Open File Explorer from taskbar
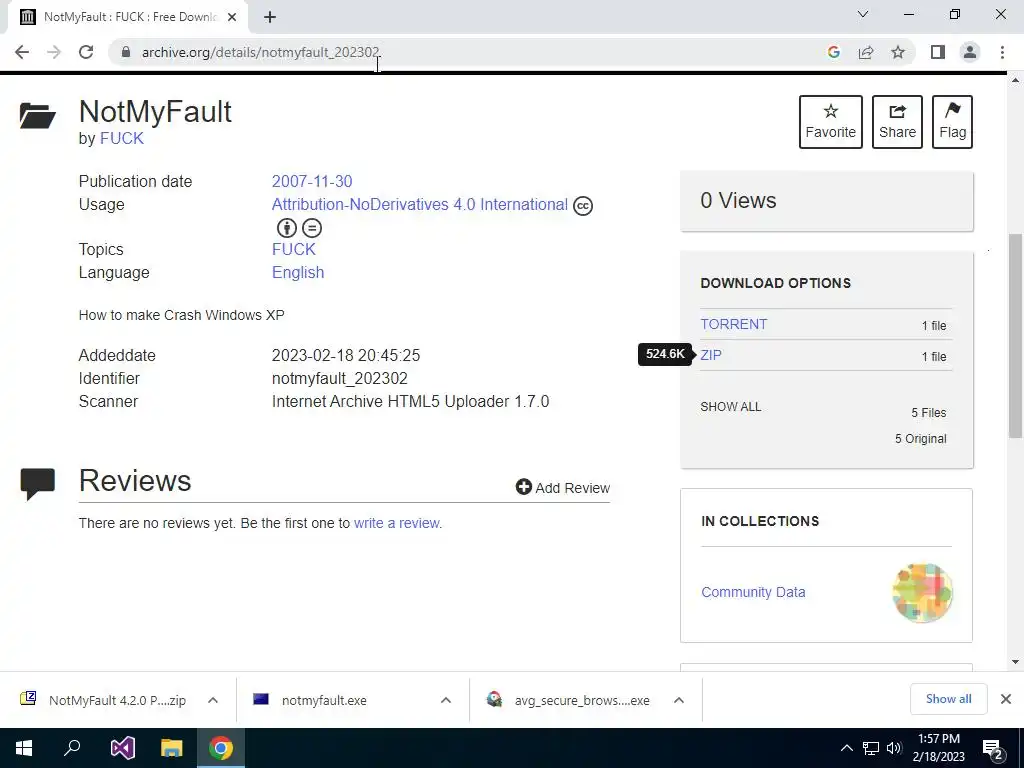 172,748
